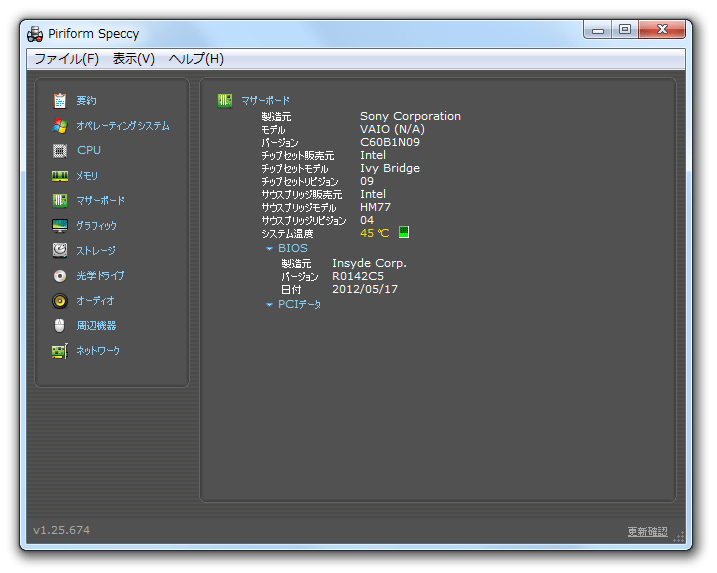
Task: Open the ヘルプ(H) menu
Action: click(196, 59)
